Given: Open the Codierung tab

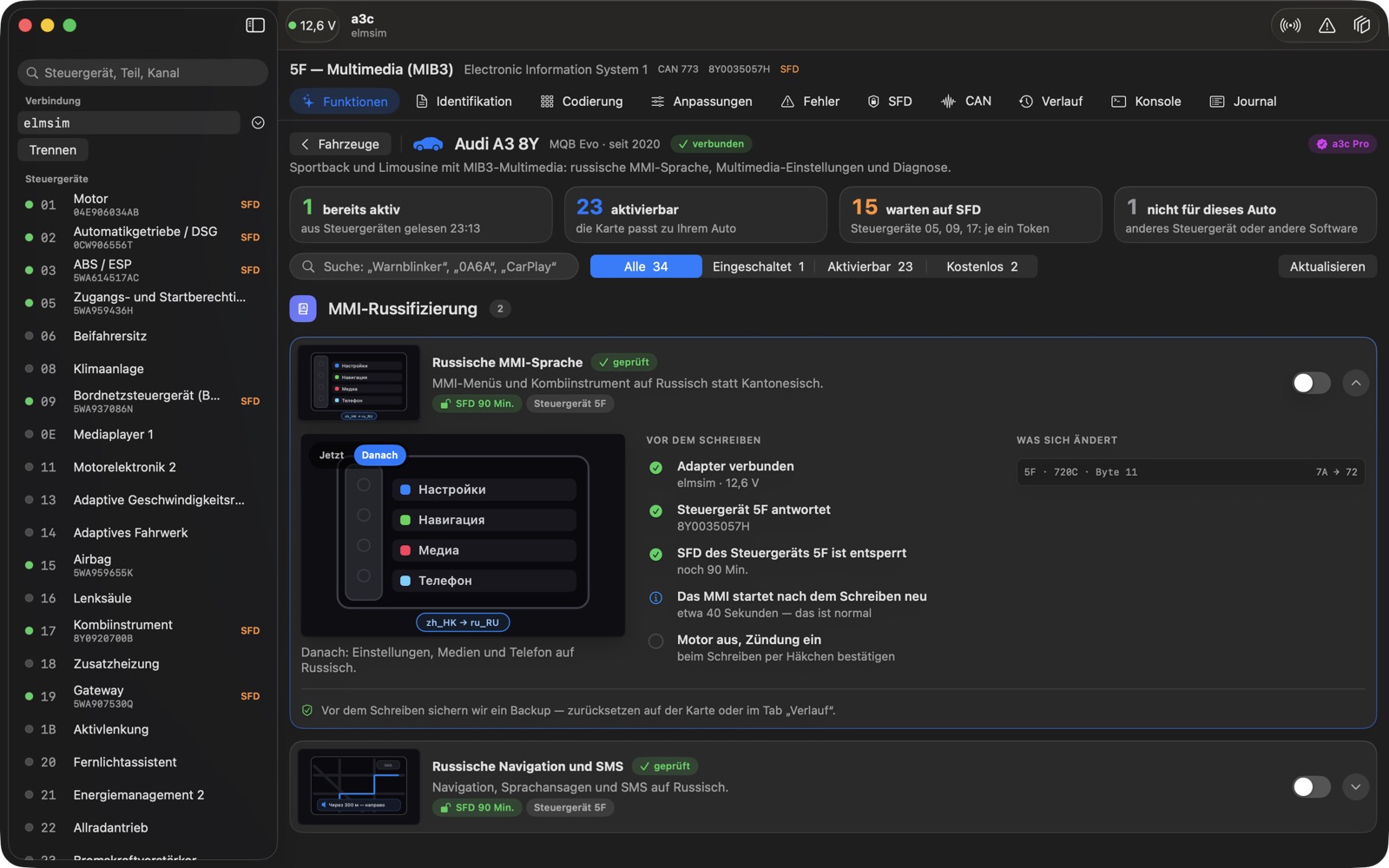Looking at the screenshot, I should coord(582,102).
